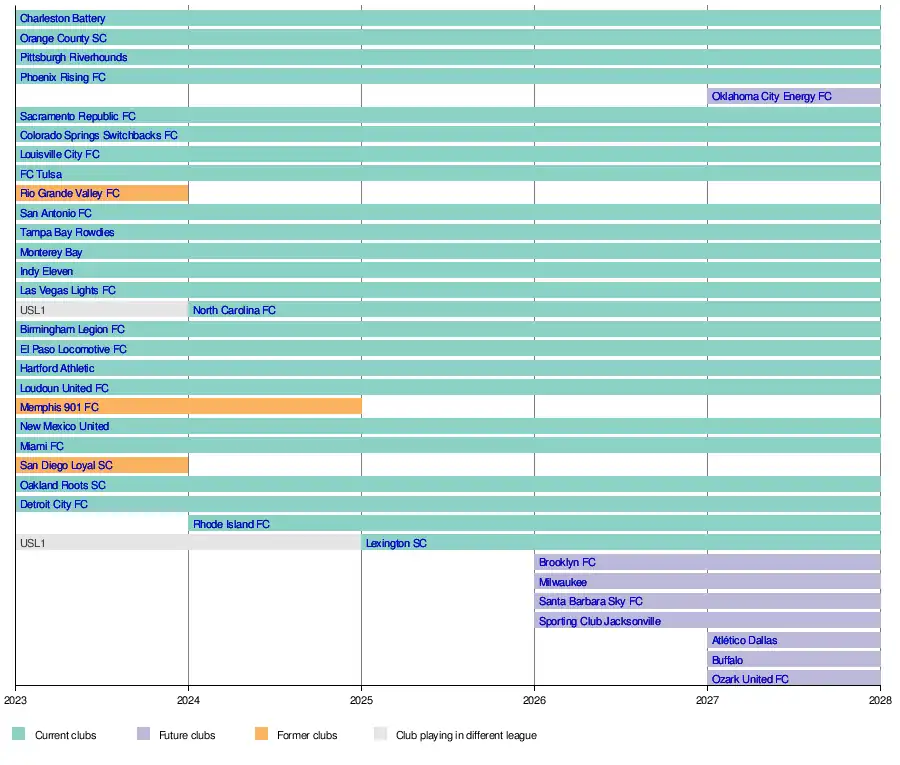Image resolution: width=900 pixels, height=765 pixels.
Task: Open the Charleston Battery link
Action: point(62,19)
